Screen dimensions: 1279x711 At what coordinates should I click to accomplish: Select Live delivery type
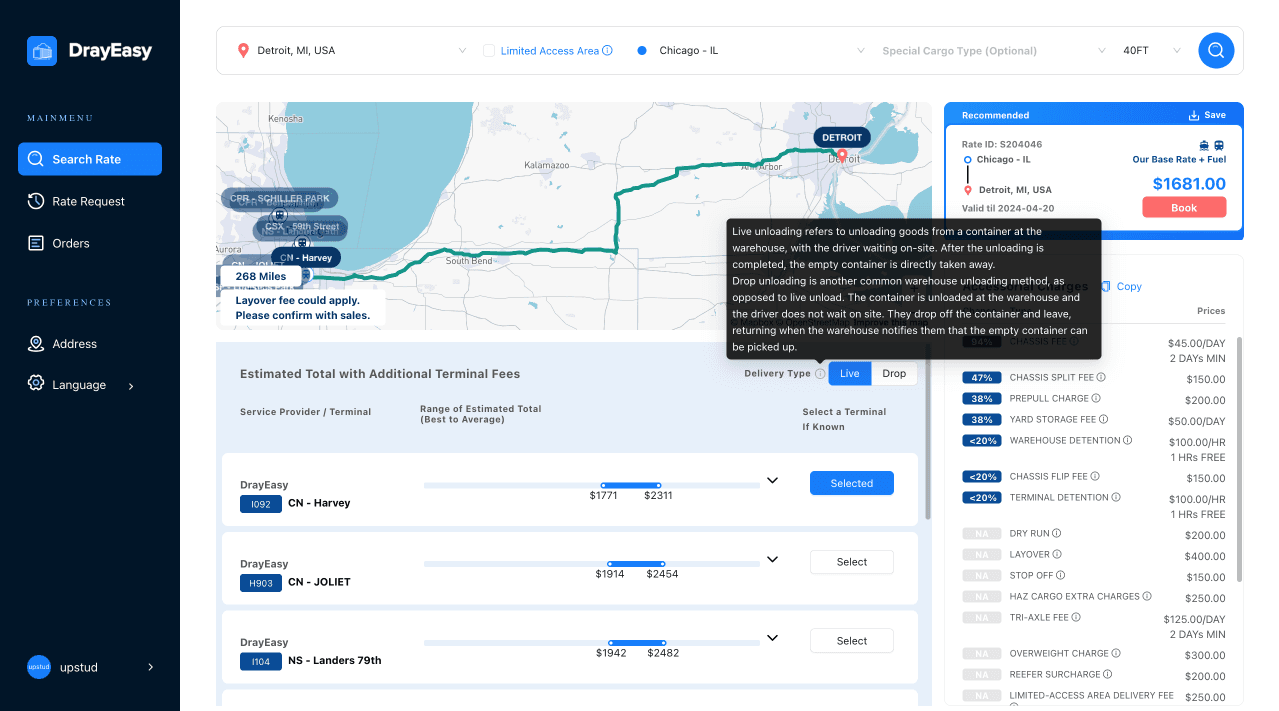(850, 374)
